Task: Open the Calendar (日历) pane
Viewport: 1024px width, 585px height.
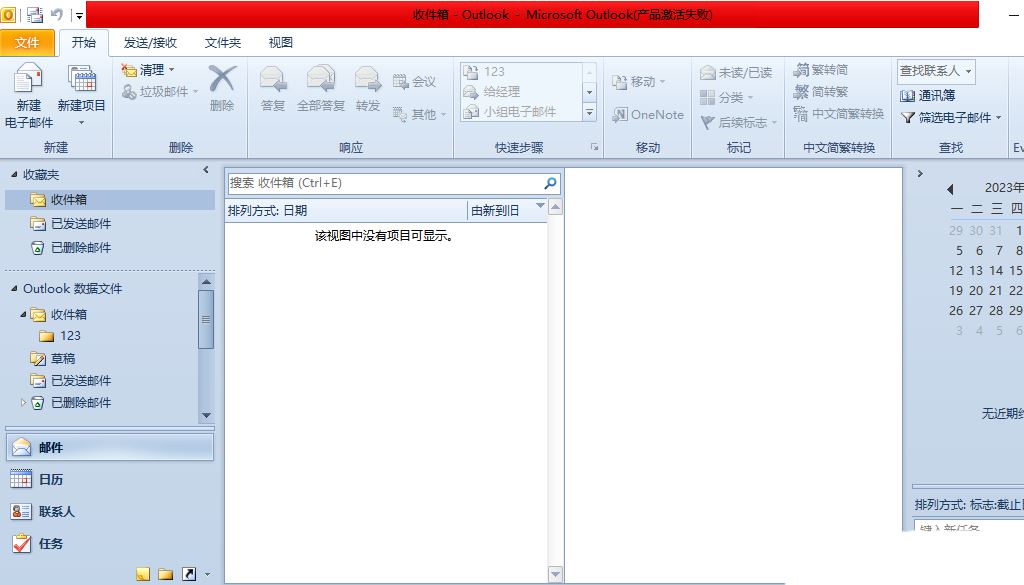Action: (x=50, y=479)
